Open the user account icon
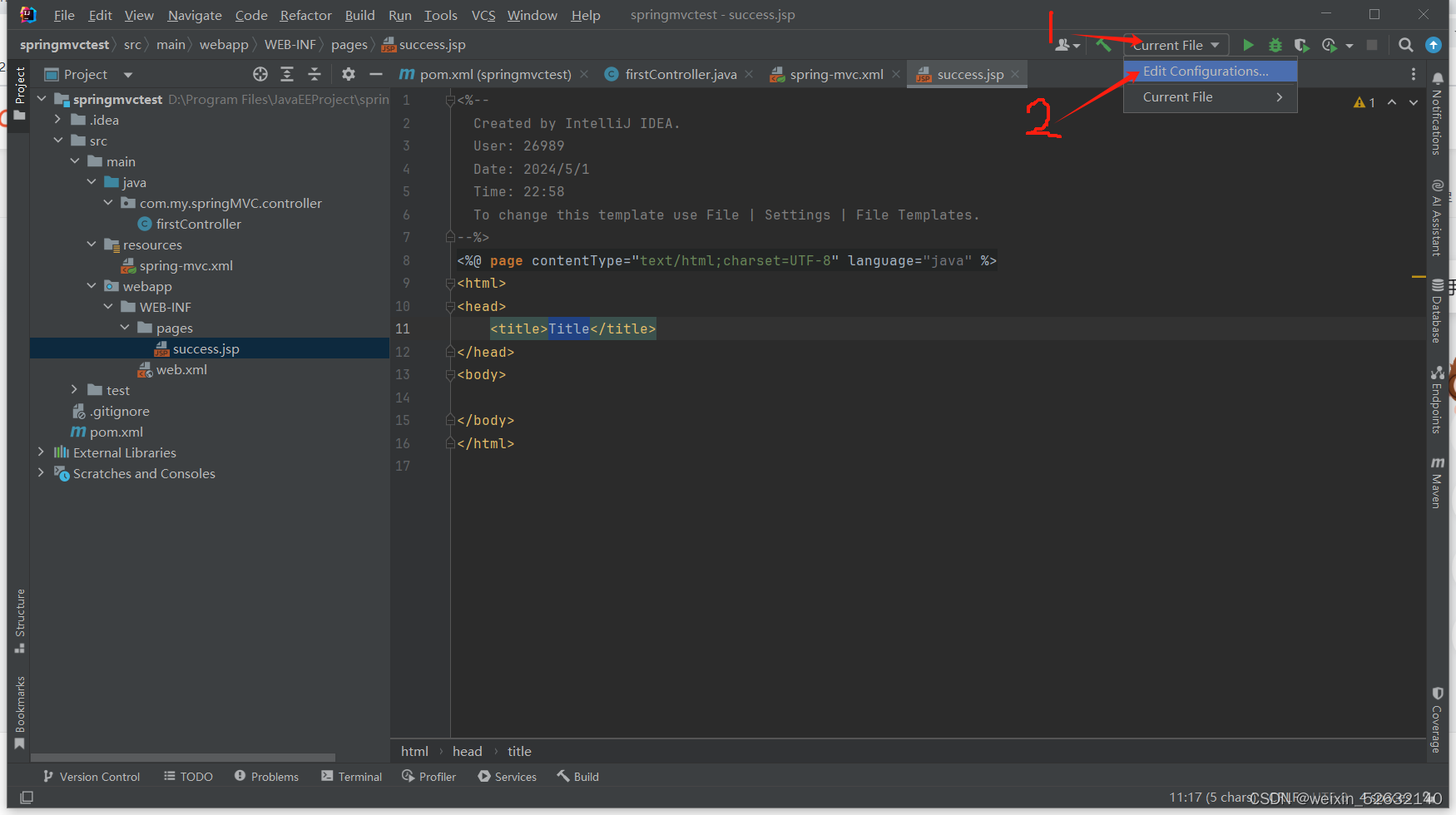Viewport: 1456px width, 815px height. [1067, 45]
